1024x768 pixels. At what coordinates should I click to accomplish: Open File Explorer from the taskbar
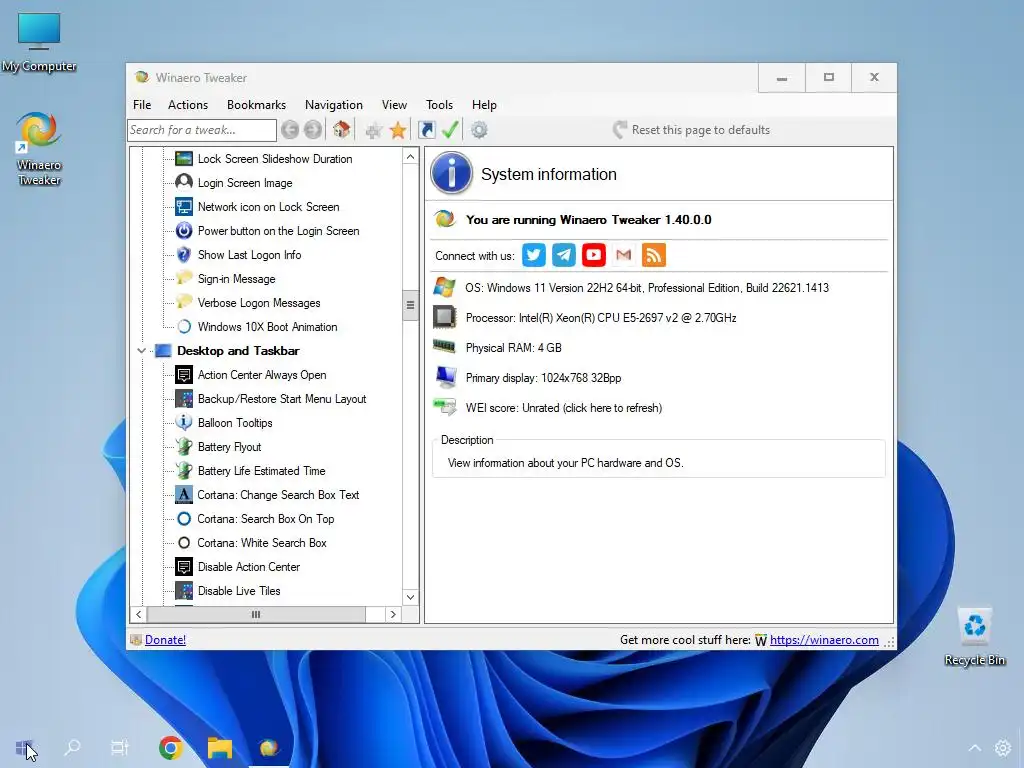click(219, 748)
